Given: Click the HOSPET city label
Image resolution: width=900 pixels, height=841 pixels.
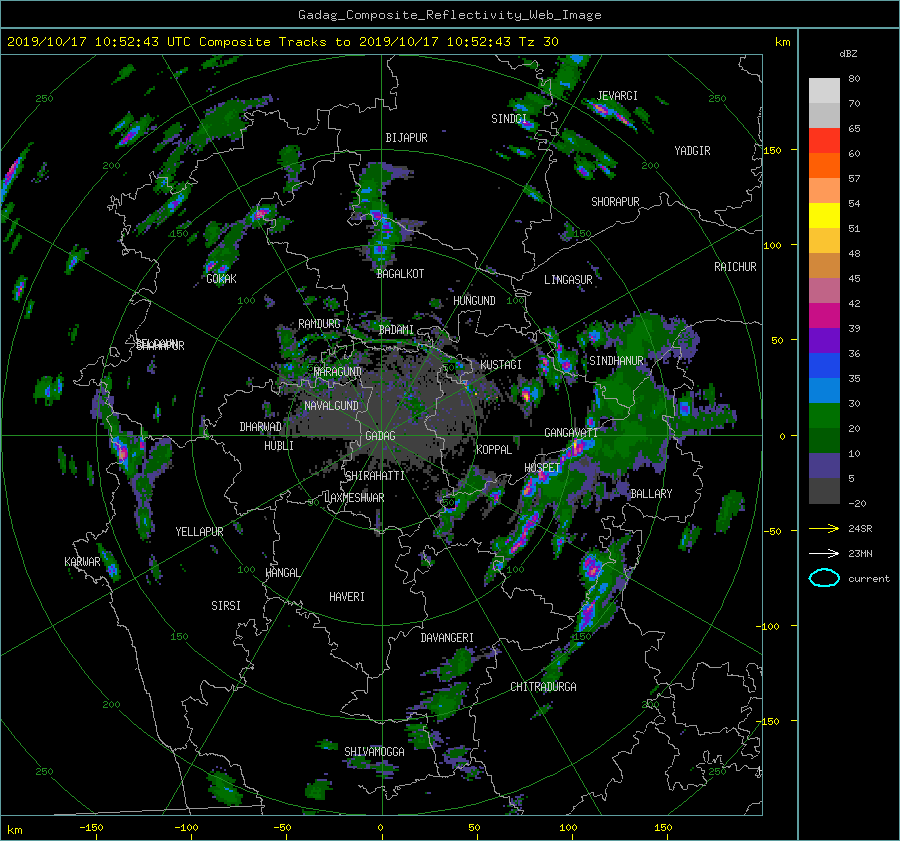Looking at the screenshot, I should (542, 468).
